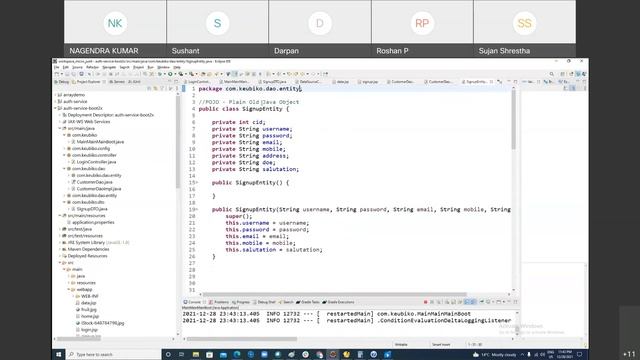The width and height of the screenshot is (640, 360).
Task: Switch to the Servers view tab
Action: (x=117, y=82)
